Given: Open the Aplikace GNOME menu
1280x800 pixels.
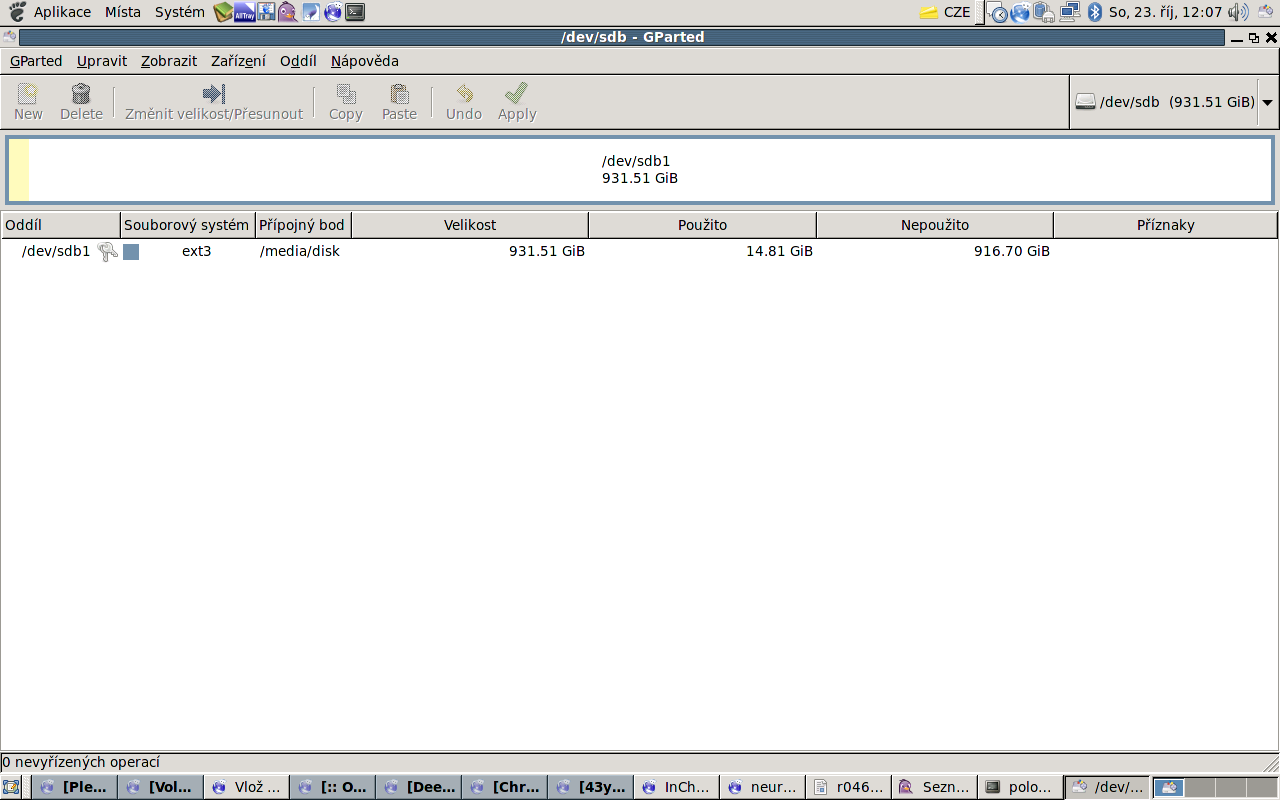Looking at the screenshot, I should (62, 12).
